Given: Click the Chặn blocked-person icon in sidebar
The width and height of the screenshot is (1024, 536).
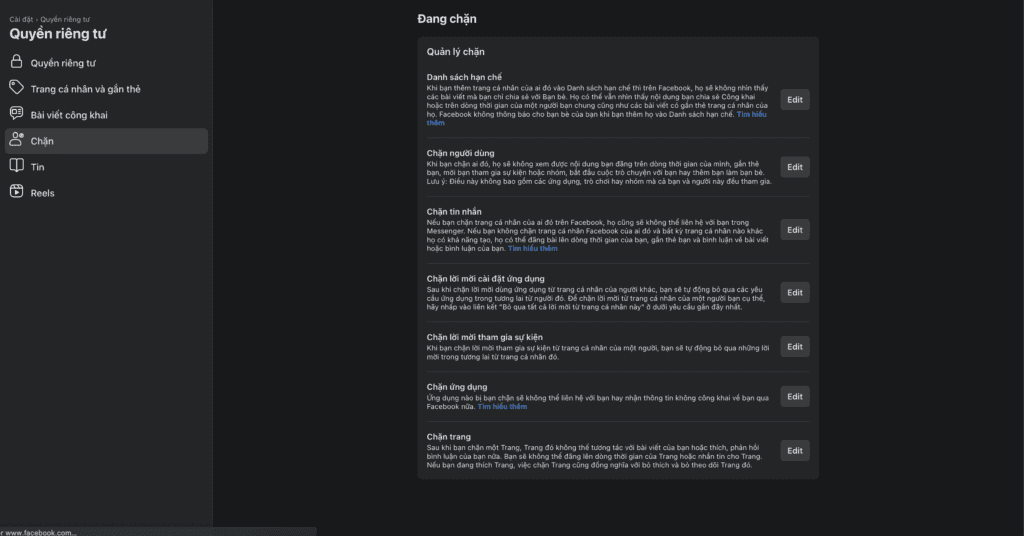Looking at the screenshot, I should (16, 141).
